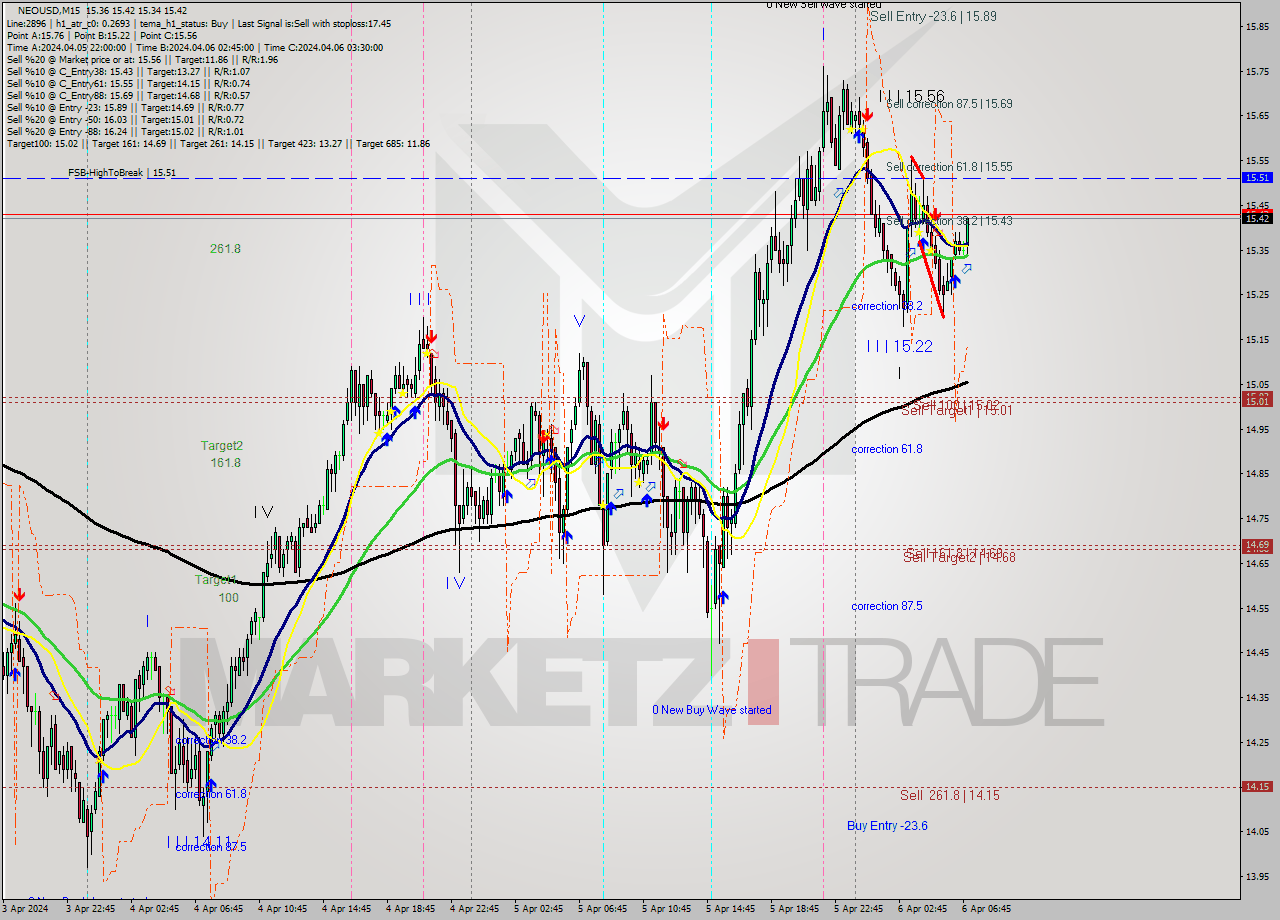
Task: Click the '3 Apr 2024' date axis label
Action: click(24, 909)
